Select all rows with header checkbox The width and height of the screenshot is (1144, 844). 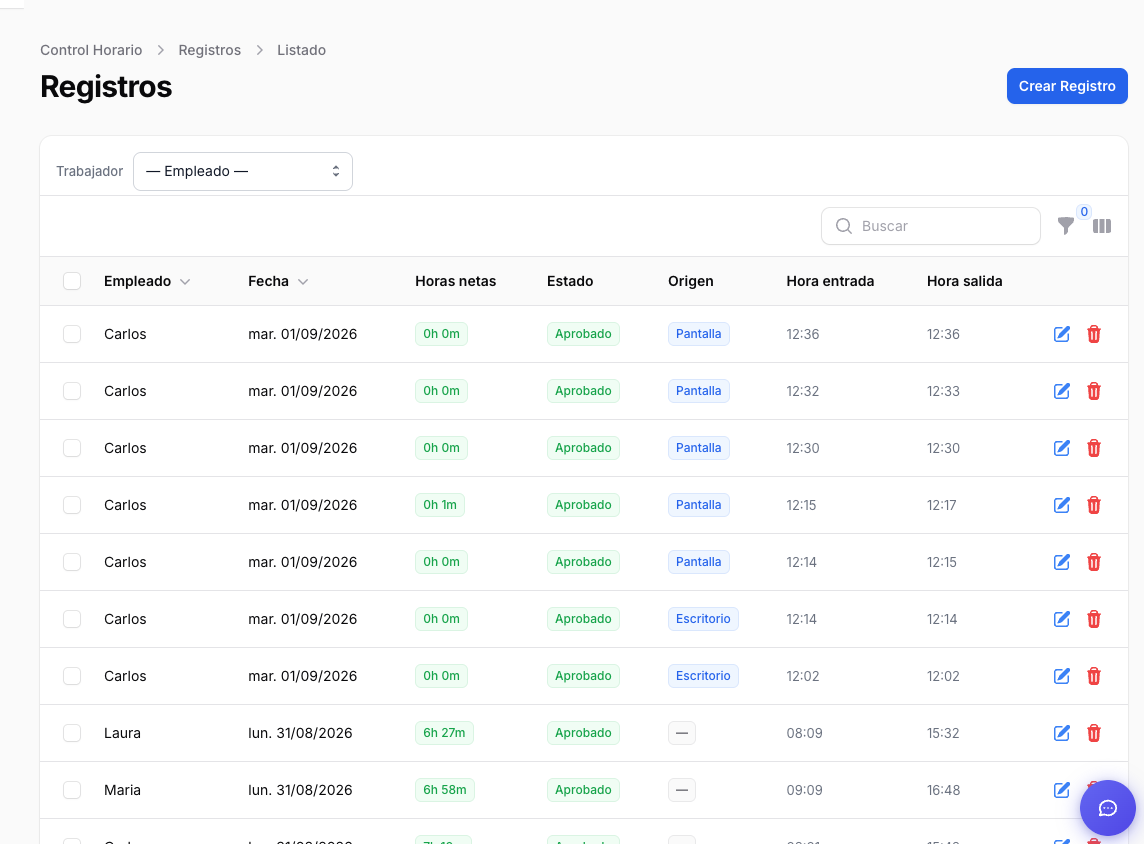[72, 281]
